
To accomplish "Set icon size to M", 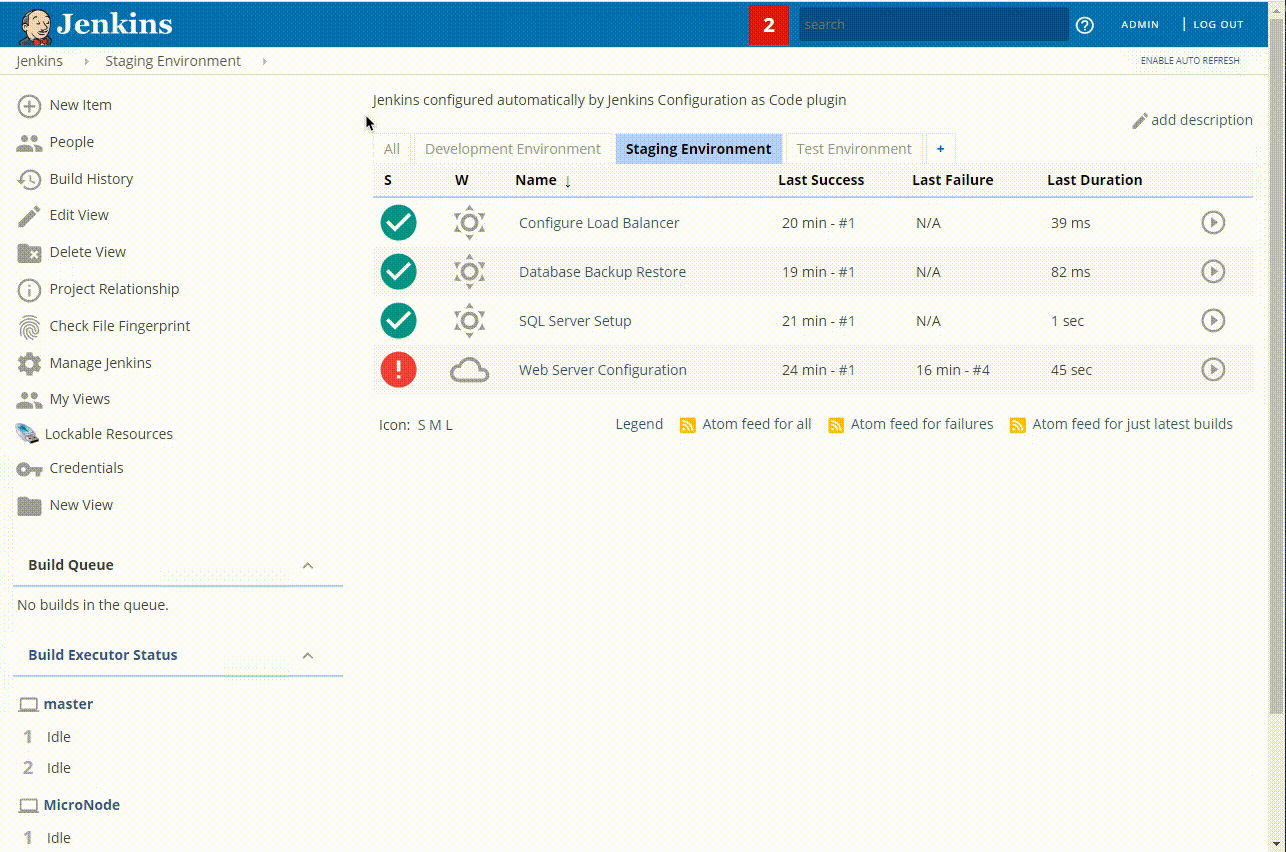I will [x=435, y=425].
